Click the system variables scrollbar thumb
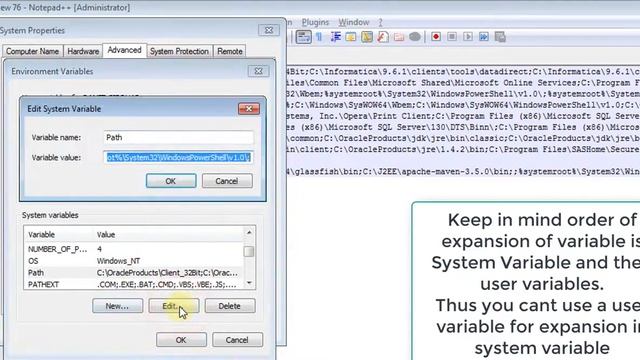This screenshot has height=360, width=640. pos(249,251)
